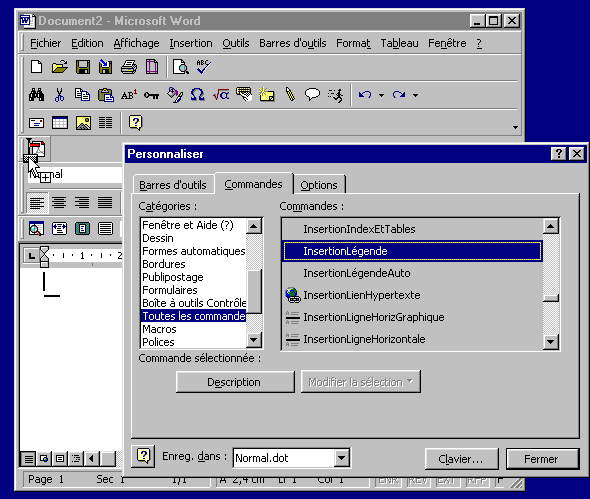The width and height of the screenshot is (590, 499).
Task: Select InsertionLégendeAuto command
Action: pyautogui.click(x=412, y=273)
